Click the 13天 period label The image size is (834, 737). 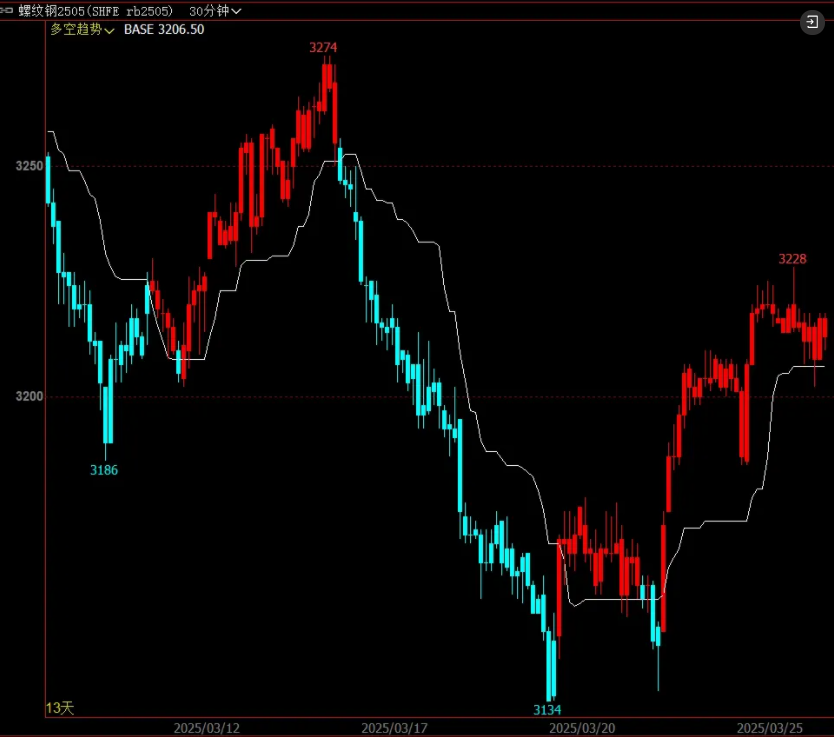pyautogui.click(x=60, y=708)
